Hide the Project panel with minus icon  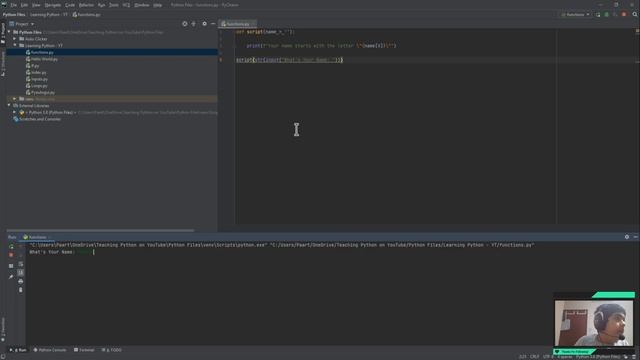point(213,24)
